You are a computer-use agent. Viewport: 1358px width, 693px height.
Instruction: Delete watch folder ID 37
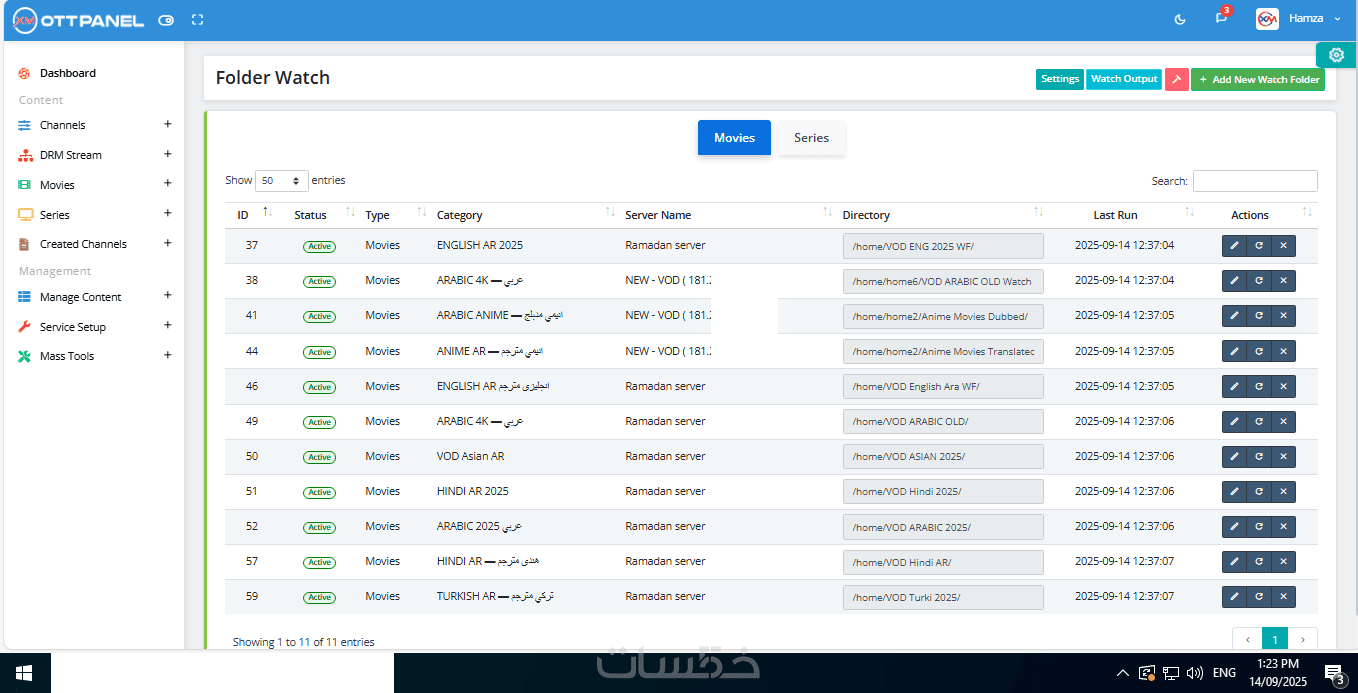click(1283, 246)
